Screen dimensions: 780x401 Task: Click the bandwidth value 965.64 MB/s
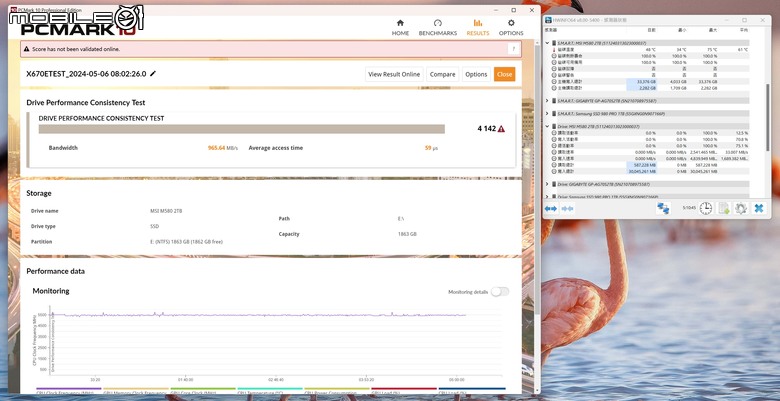click(222, 148)
